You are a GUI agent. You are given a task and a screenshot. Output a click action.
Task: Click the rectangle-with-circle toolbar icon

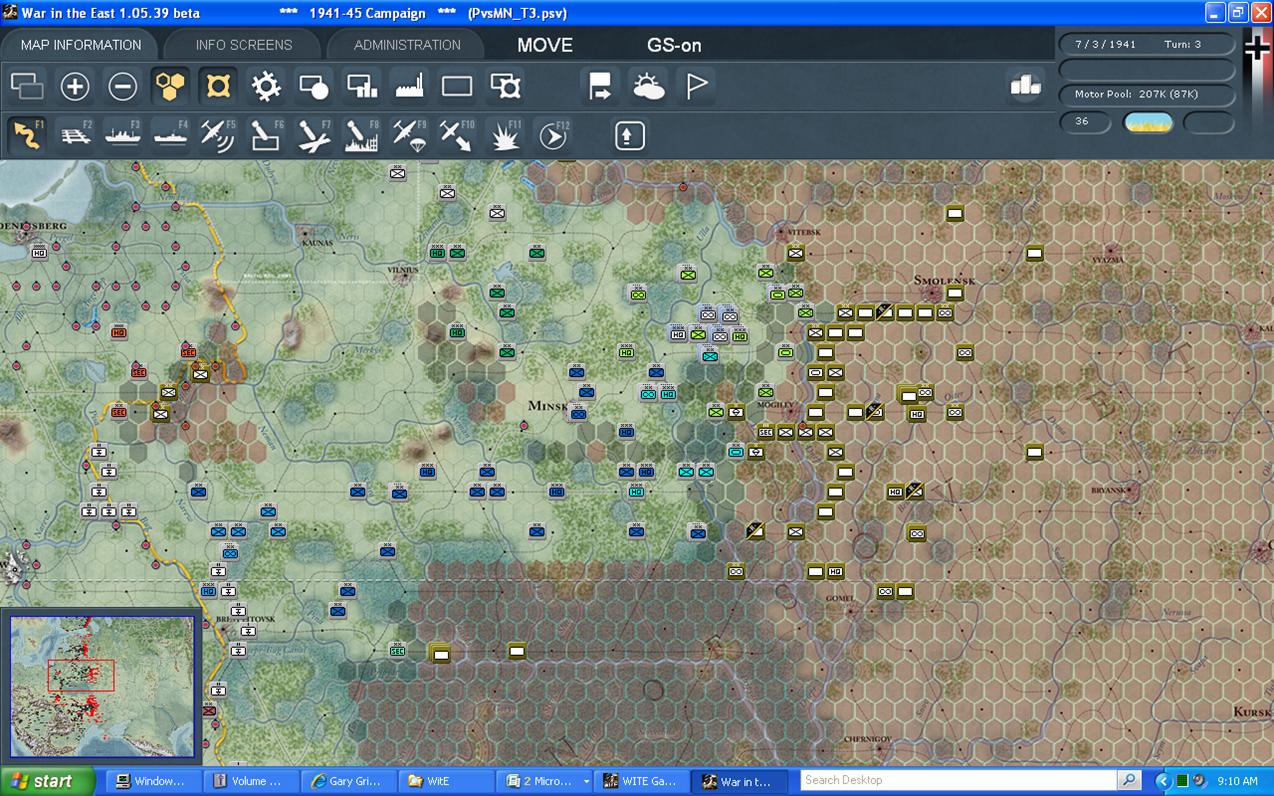[314, 86]
